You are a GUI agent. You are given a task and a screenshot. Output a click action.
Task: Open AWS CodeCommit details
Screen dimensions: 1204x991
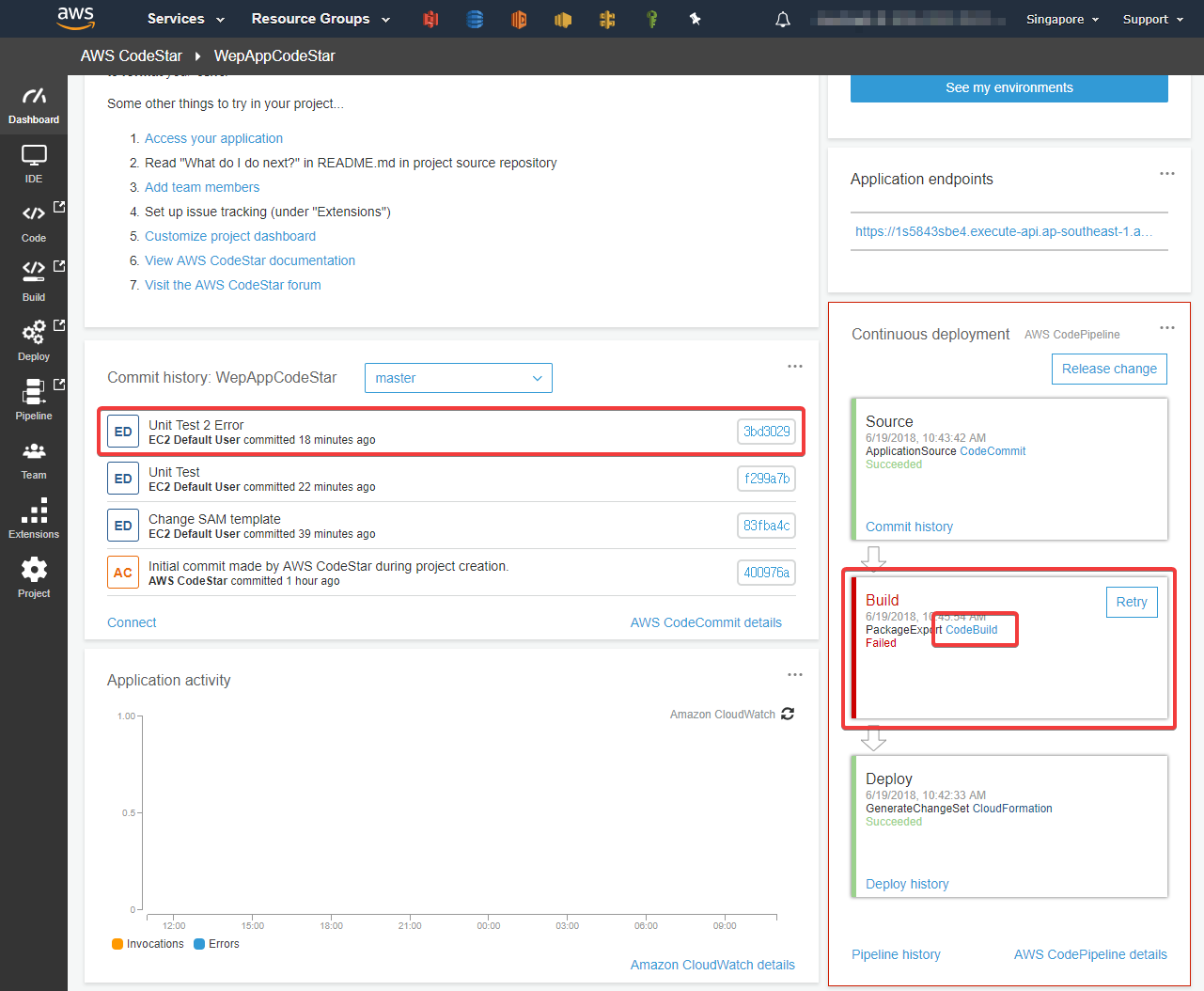pos(706,622)
